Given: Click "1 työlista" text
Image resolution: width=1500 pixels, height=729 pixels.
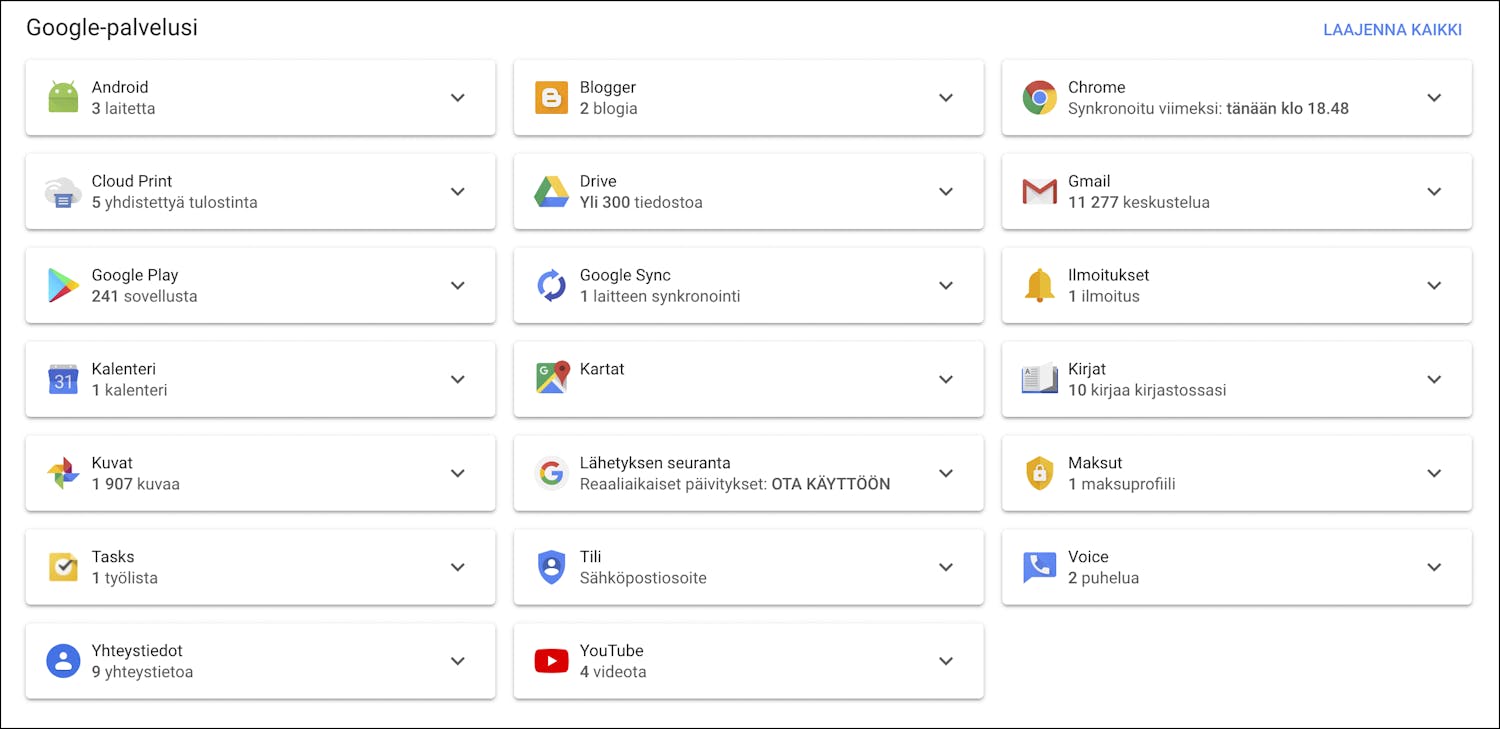Looking at the screenshot, I should click(x=124, y=578).
